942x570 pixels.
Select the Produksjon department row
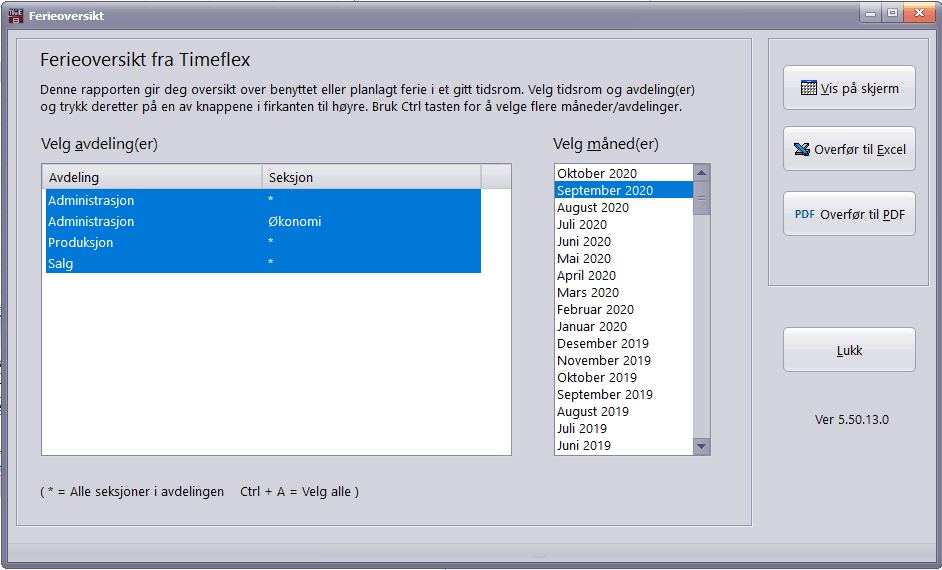coord(81,243)
